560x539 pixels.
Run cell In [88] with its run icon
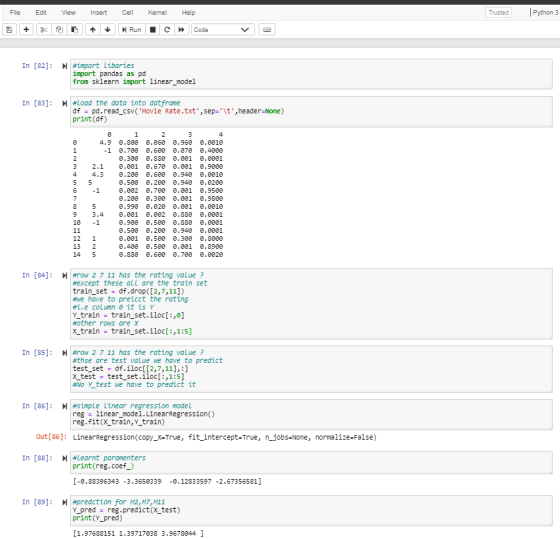(x=65, y=458)
